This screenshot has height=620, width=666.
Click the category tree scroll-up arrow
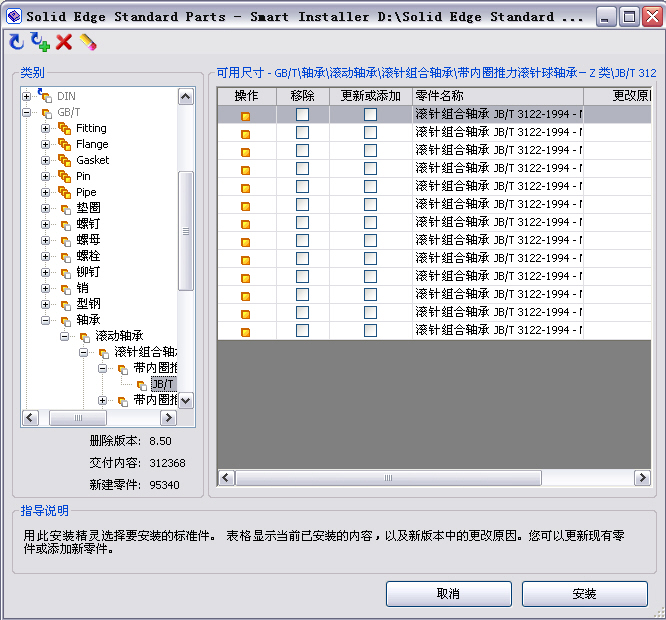tap(186, 97)
